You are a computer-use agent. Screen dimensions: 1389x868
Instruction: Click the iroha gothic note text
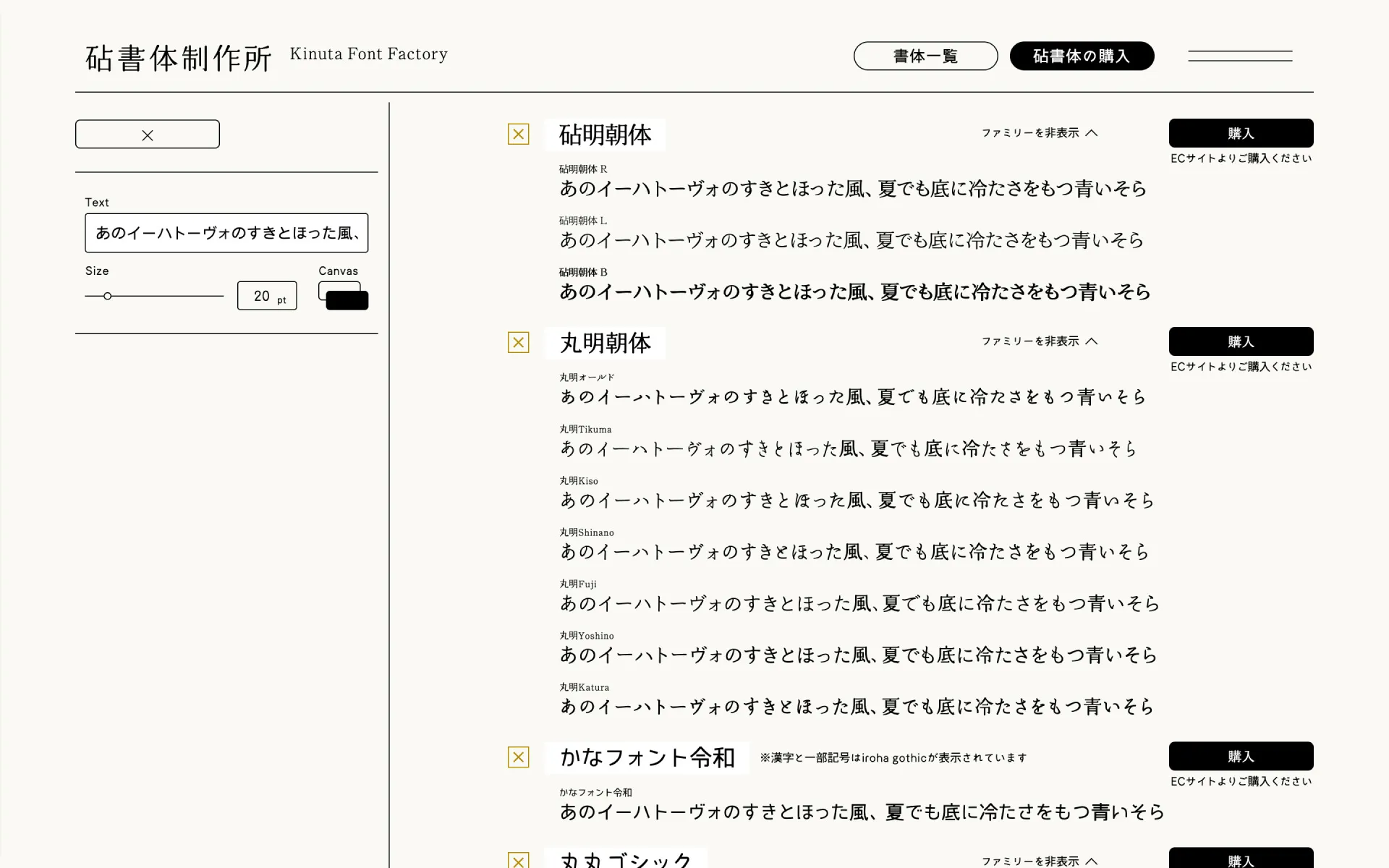893,758
